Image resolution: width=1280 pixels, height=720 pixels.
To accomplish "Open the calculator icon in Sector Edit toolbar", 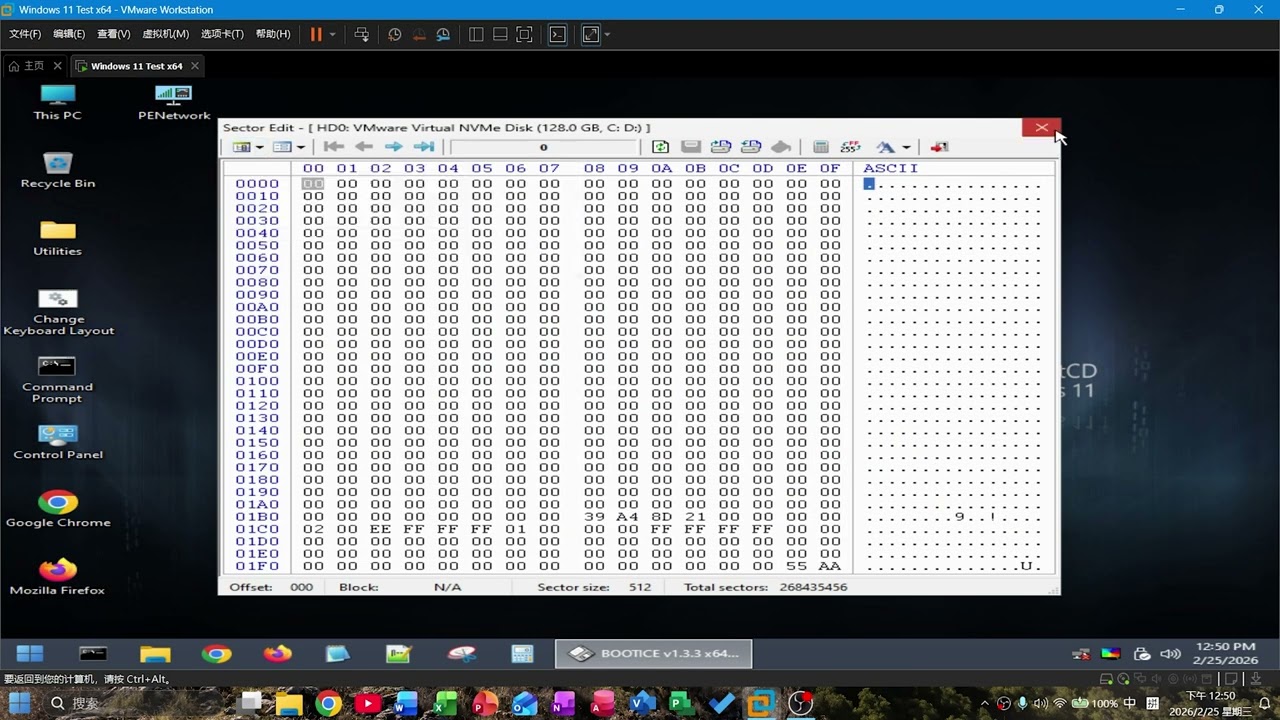I will coord(821,147).
